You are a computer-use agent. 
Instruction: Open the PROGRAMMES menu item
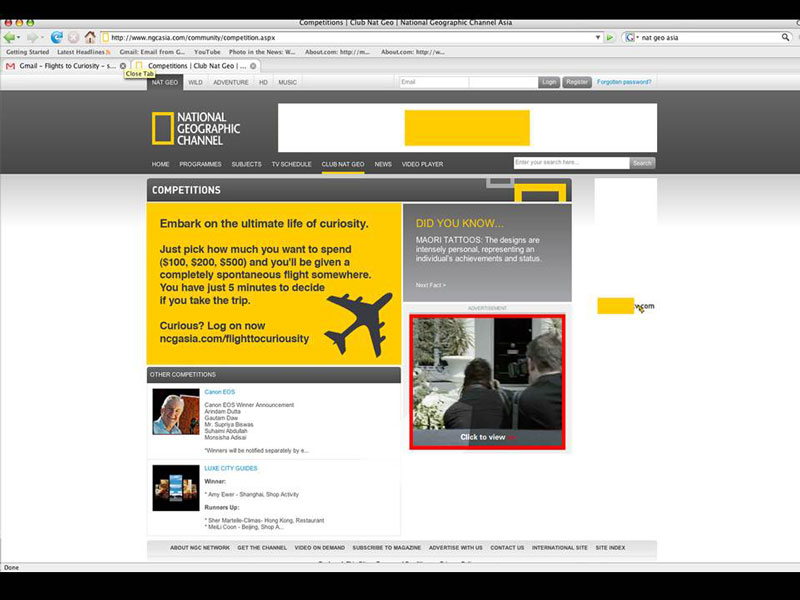pyautogui.click(x=200, y=164)
